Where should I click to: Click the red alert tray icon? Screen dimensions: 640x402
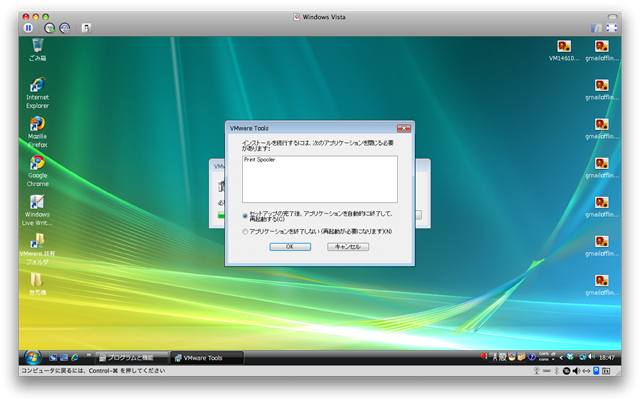tap(484, 356)
